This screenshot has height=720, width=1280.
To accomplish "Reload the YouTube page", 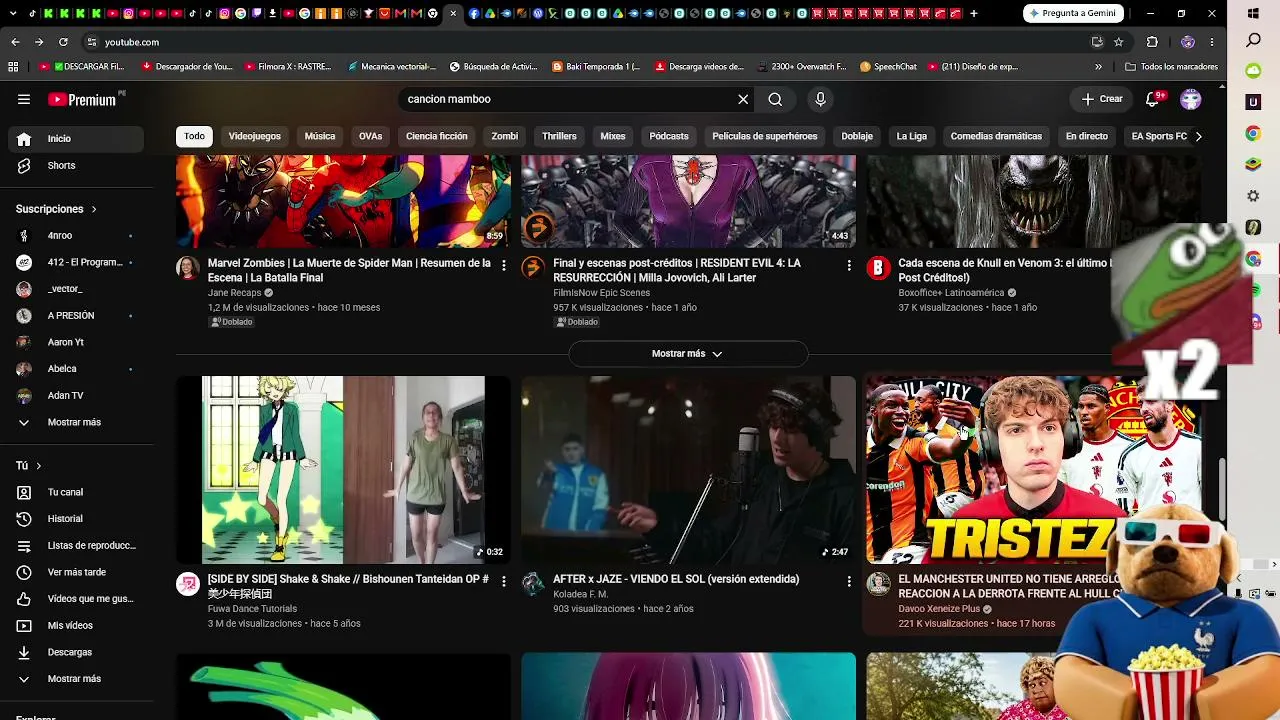I will [x=63, y=42].
